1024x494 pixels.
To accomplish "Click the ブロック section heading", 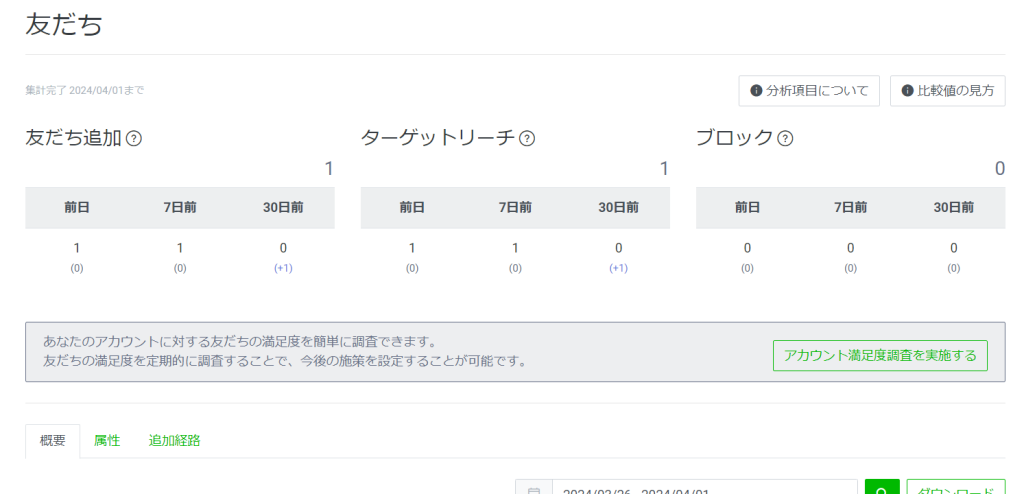I will tap(735, 138).
